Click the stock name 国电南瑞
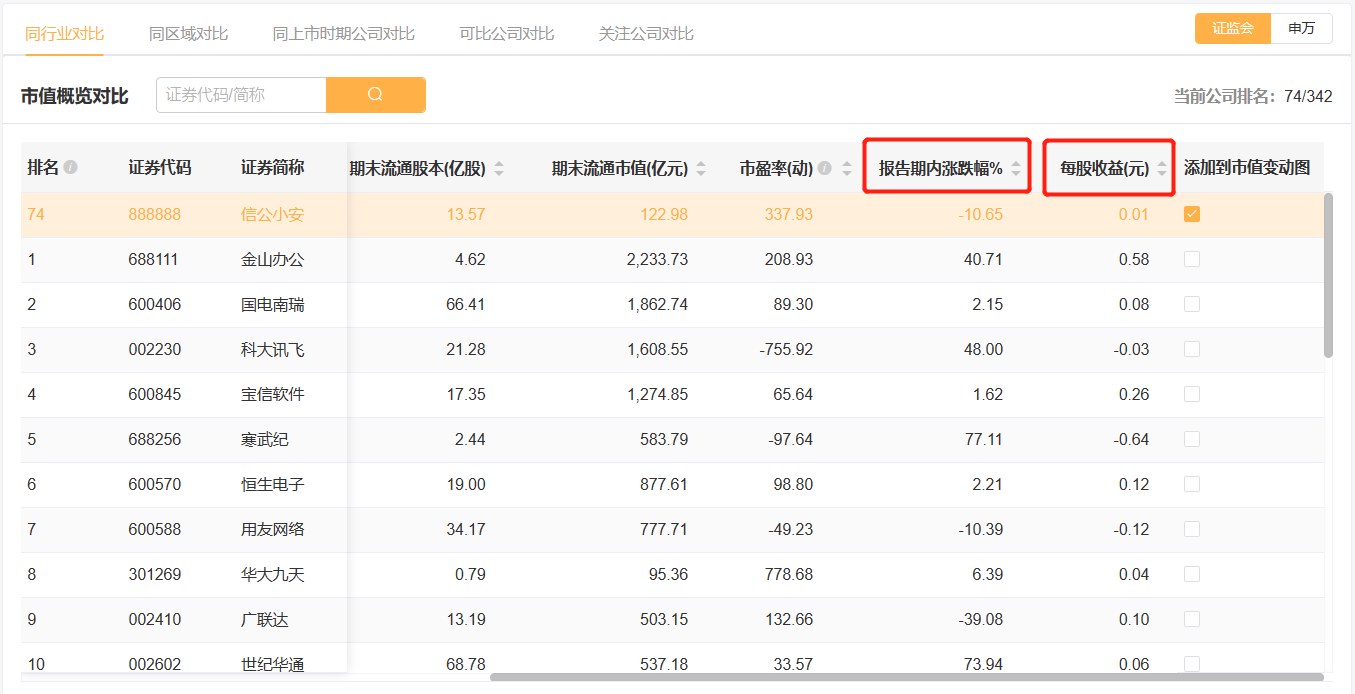The height and width of the screenshot is (694, 1355). coord(272,304)
